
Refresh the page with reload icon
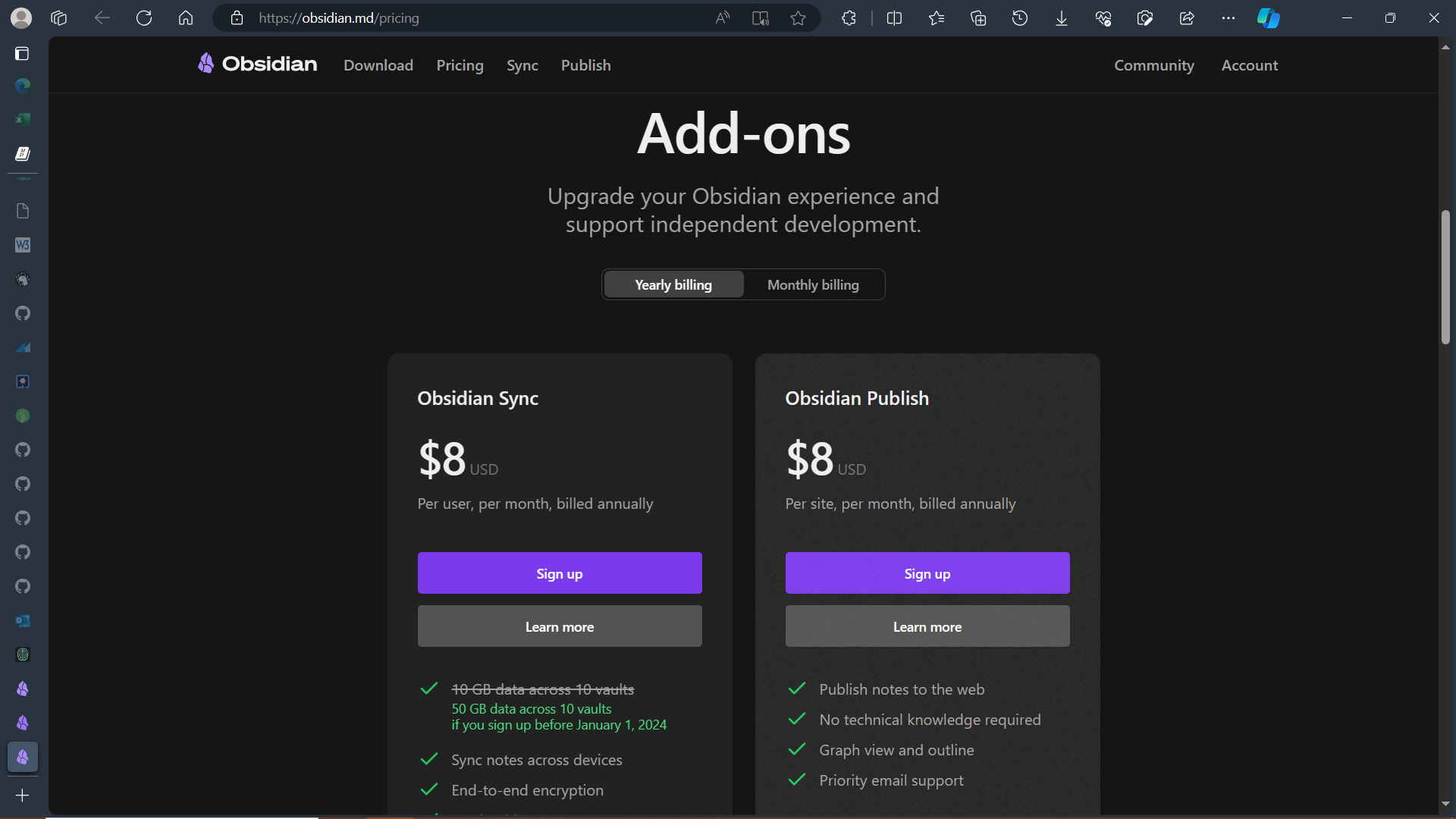click(x=144, y=18)
